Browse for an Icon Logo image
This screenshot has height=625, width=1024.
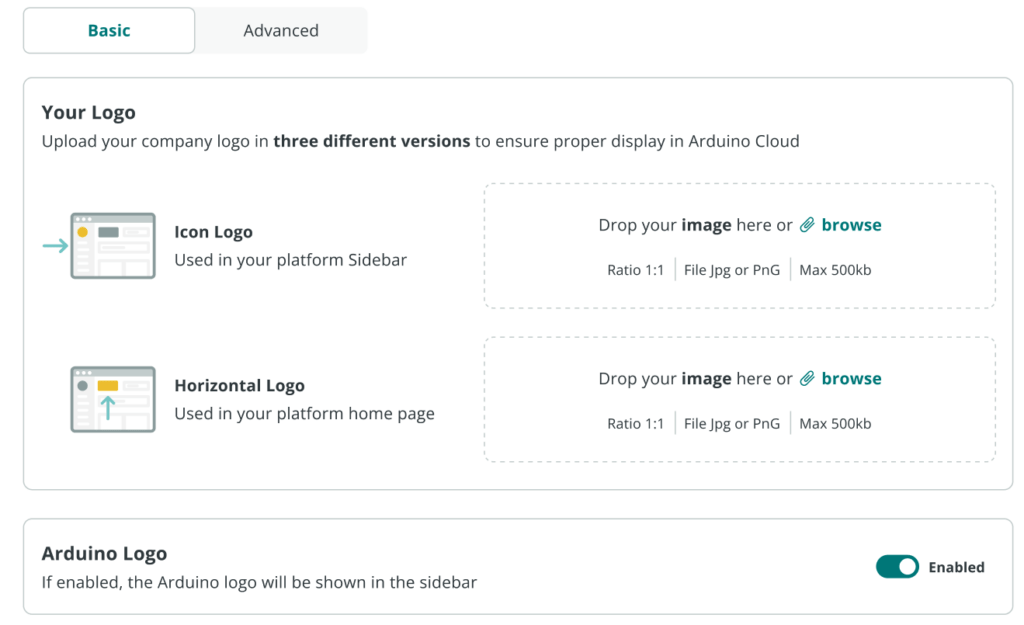coord(851,225)
